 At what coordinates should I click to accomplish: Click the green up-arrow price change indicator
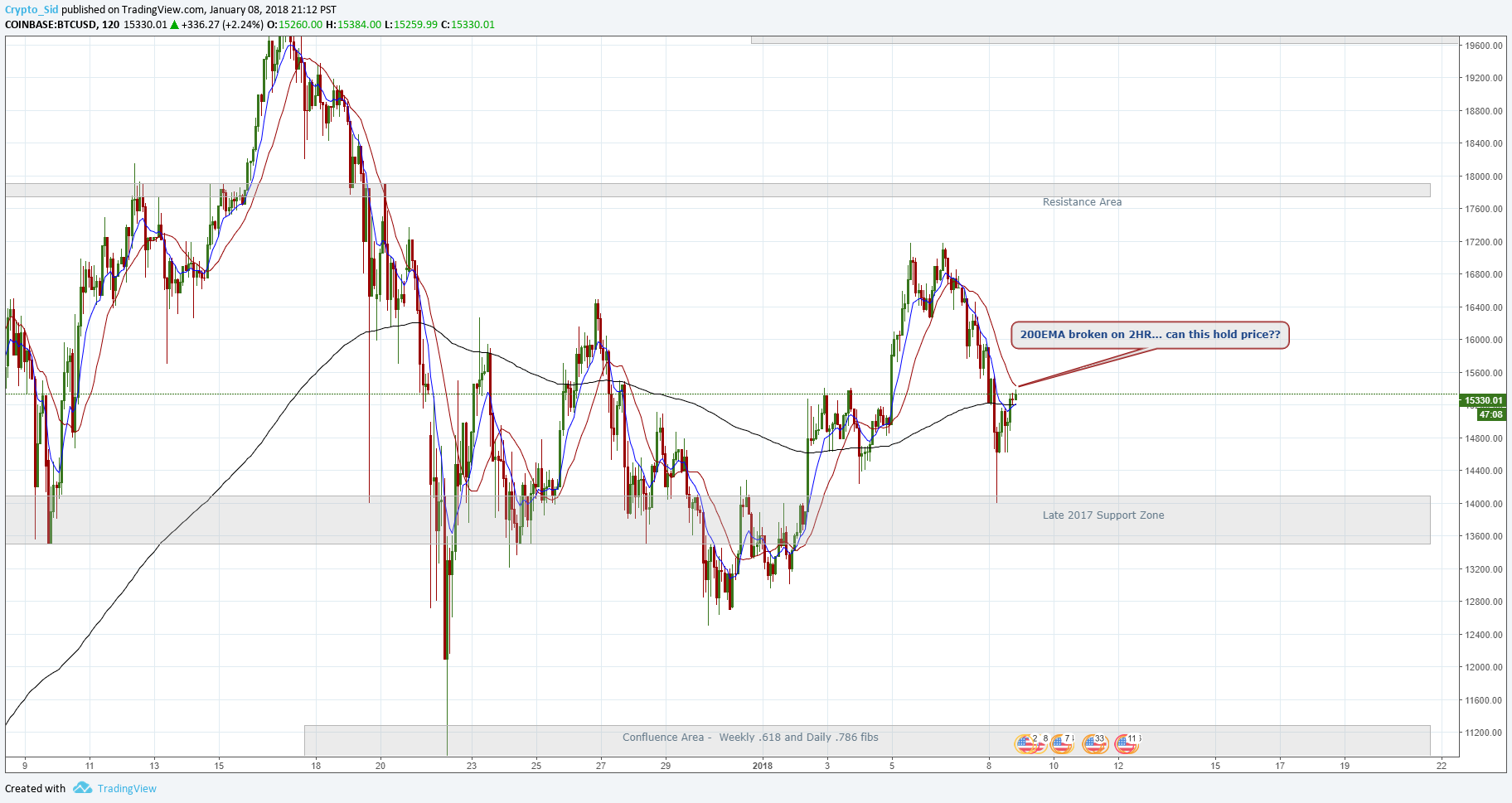(175, 25)
